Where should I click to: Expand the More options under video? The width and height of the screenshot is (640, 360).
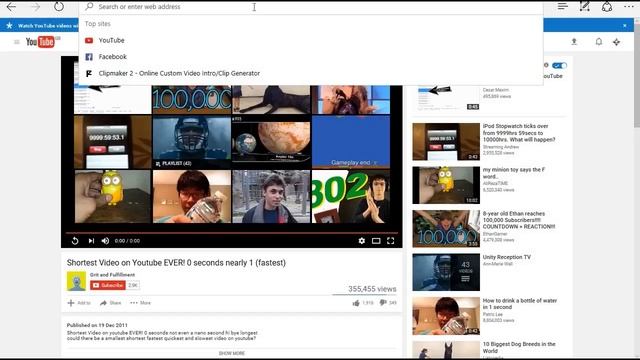click(x=140, y=303)
